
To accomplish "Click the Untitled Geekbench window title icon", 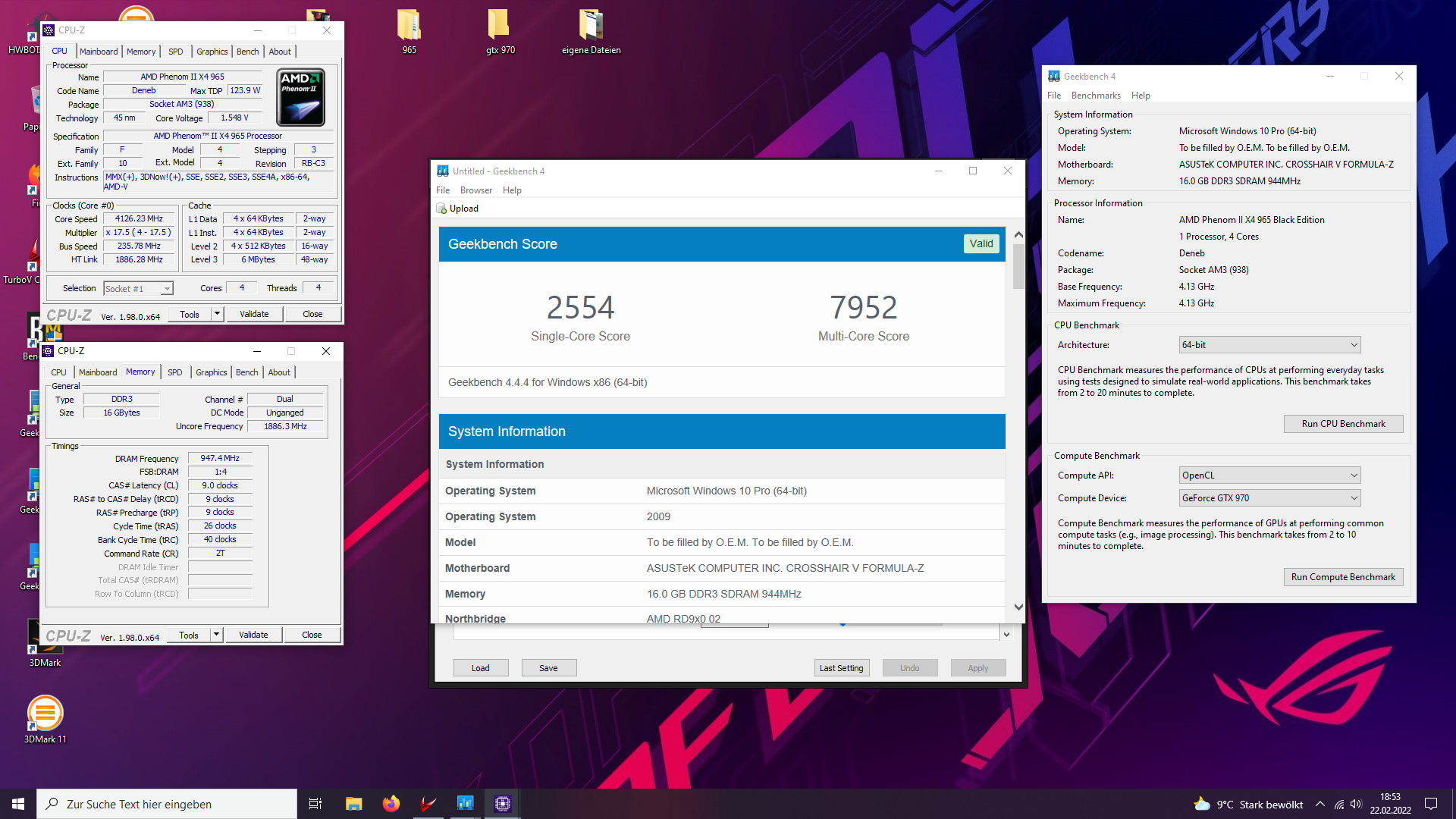I will pyautogui.click(x=443, y=171).
